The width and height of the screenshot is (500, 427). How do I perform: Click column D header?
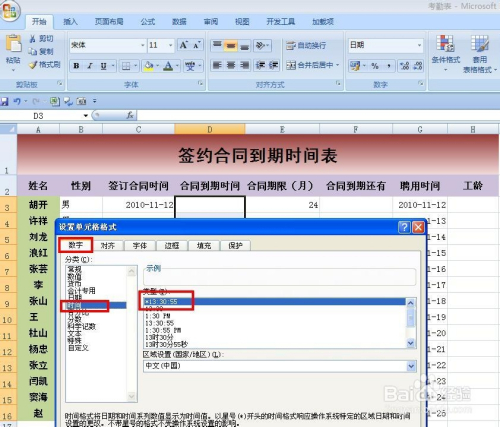coord(210,129)
